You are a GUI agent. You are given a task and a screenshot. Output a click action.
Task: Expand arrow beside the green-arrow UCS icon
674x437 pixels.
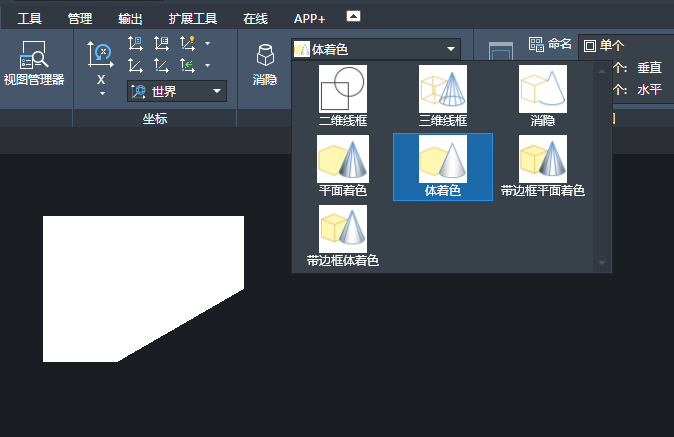(x=208, y=65)
